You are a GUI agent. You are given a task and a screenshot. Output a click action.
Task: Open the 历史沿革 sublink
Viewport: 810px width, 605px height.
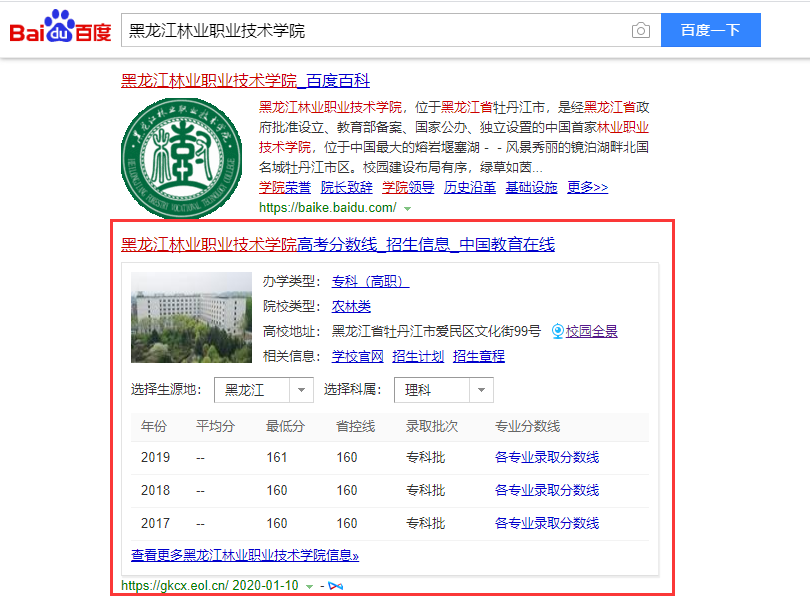pos(470,187)
